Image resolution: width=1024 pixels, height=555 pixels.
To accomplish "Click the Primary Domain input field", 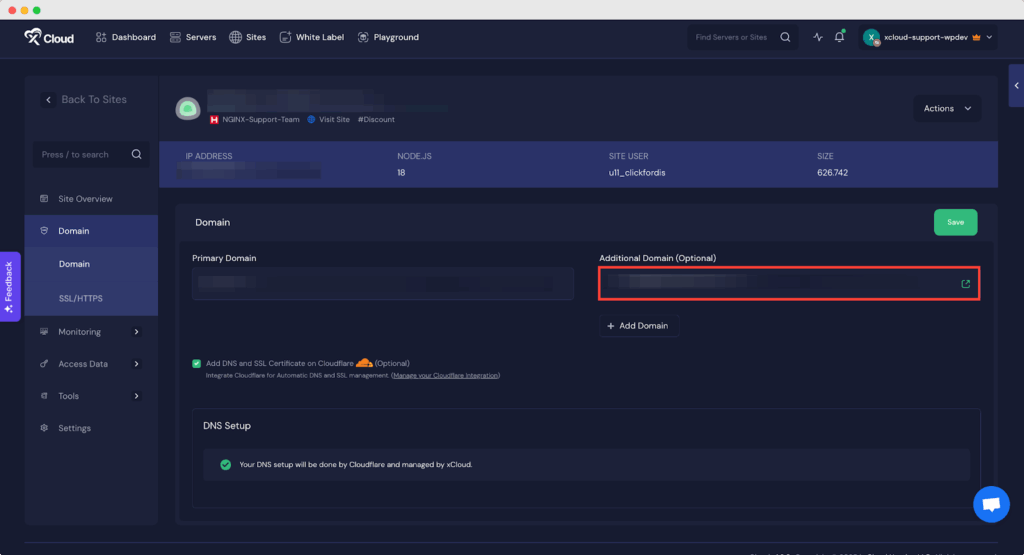I will click(x=382, y=284).
